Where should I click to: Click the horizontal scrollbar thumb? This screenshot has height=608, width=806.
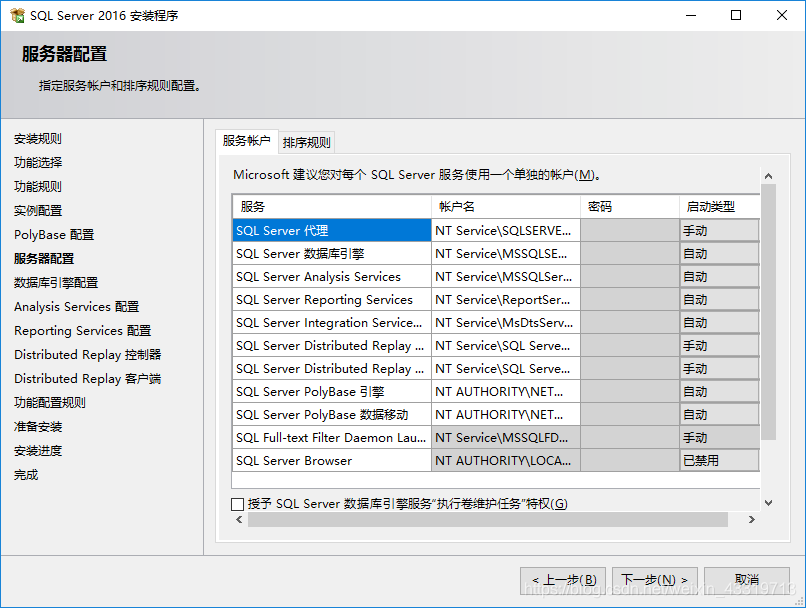(x=488, y=520)
